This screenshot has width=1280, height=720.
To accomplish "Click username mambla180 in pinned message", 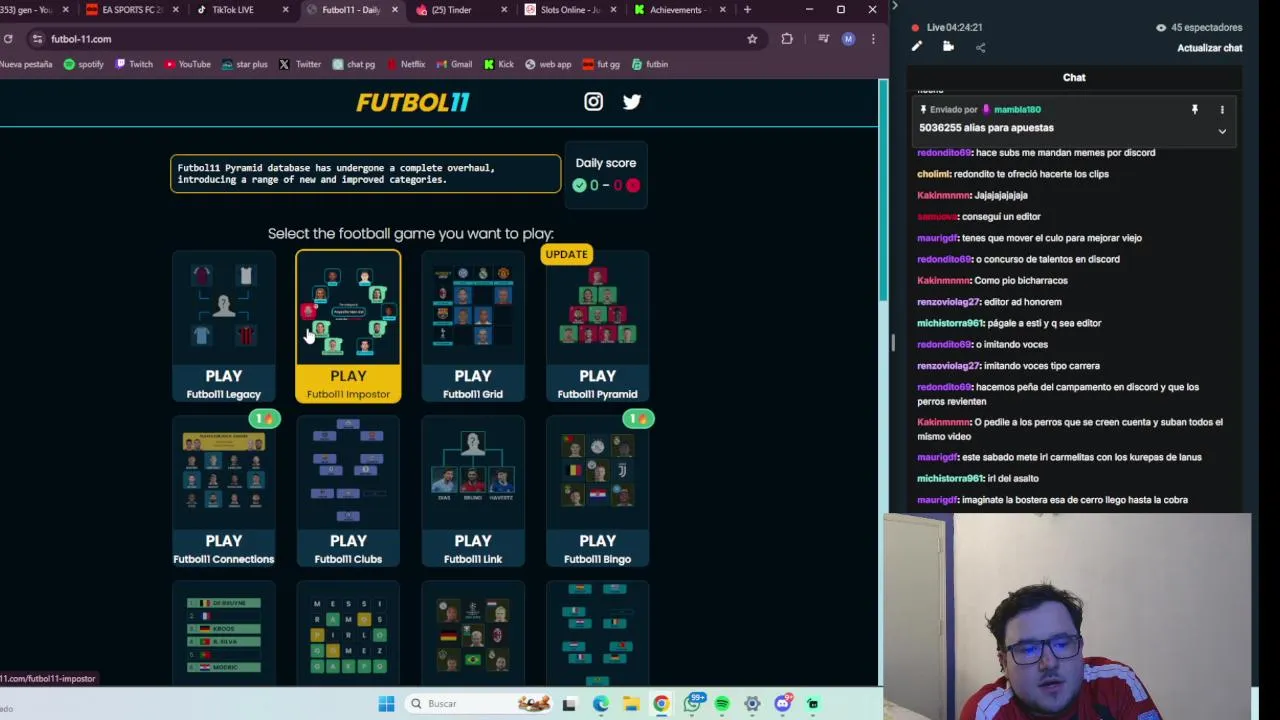I will [1017, 109].
